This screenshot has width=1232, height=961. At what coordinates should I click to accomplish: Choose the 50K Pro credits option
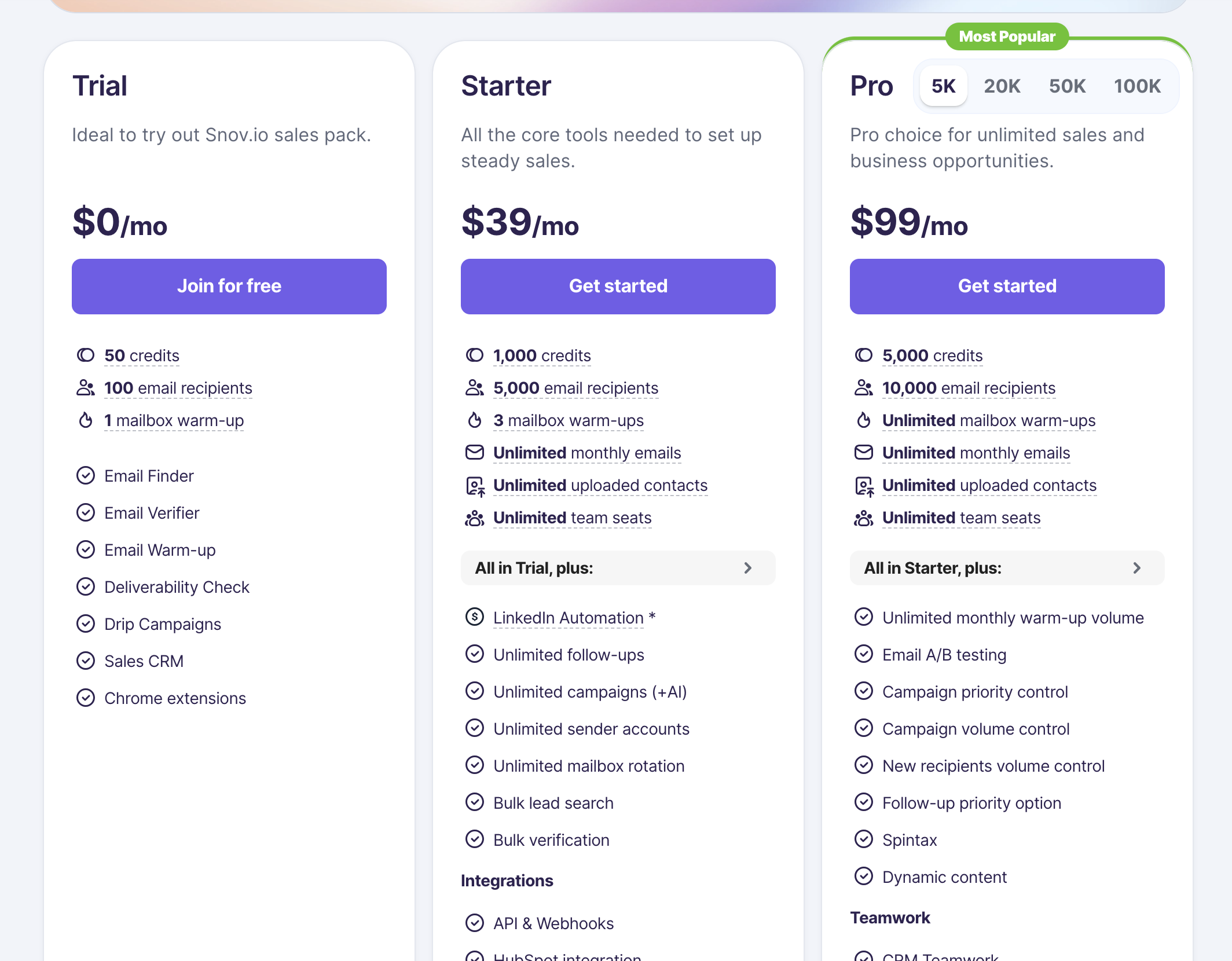tap(1066, 86)
